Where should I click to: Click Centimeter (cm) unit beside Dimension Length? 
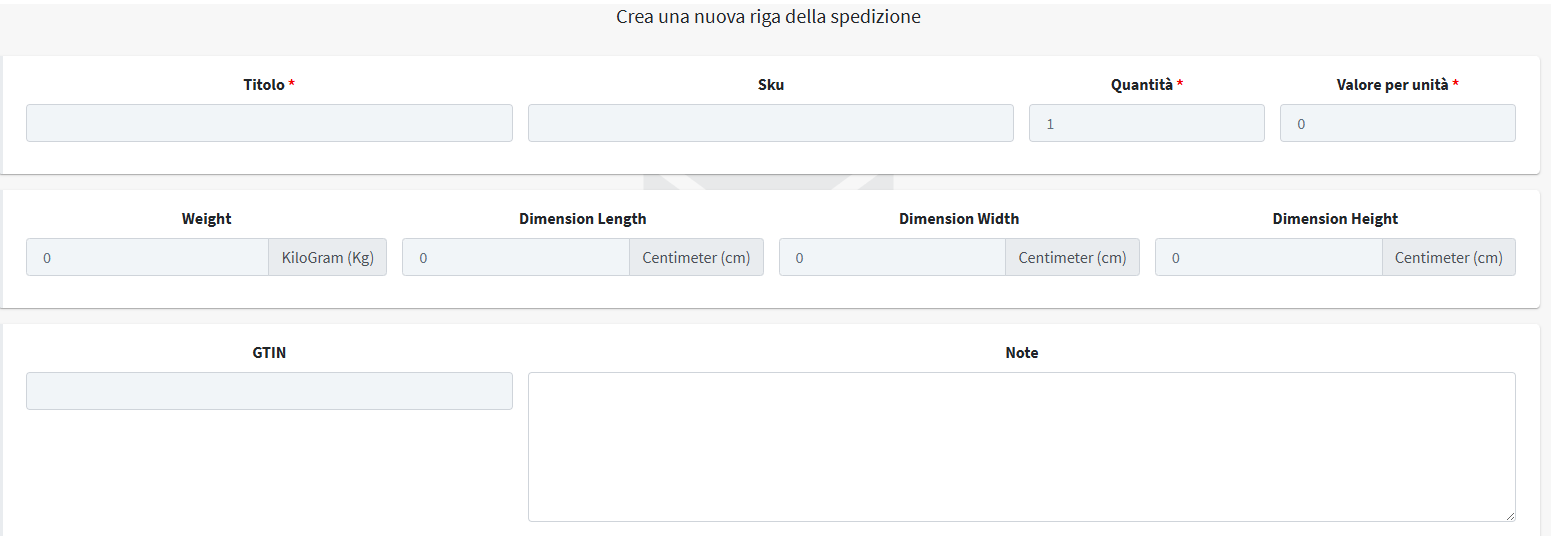(696, 257)
